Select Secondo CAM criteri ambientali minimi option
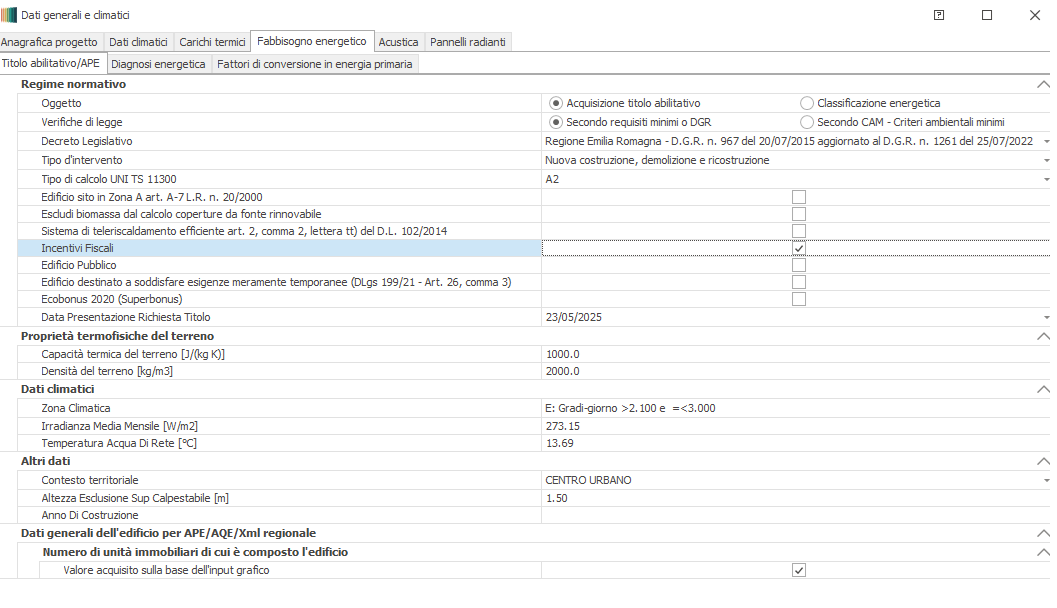Image resolution: width=1057 pixels, height=608 pixels. (807, 122)
